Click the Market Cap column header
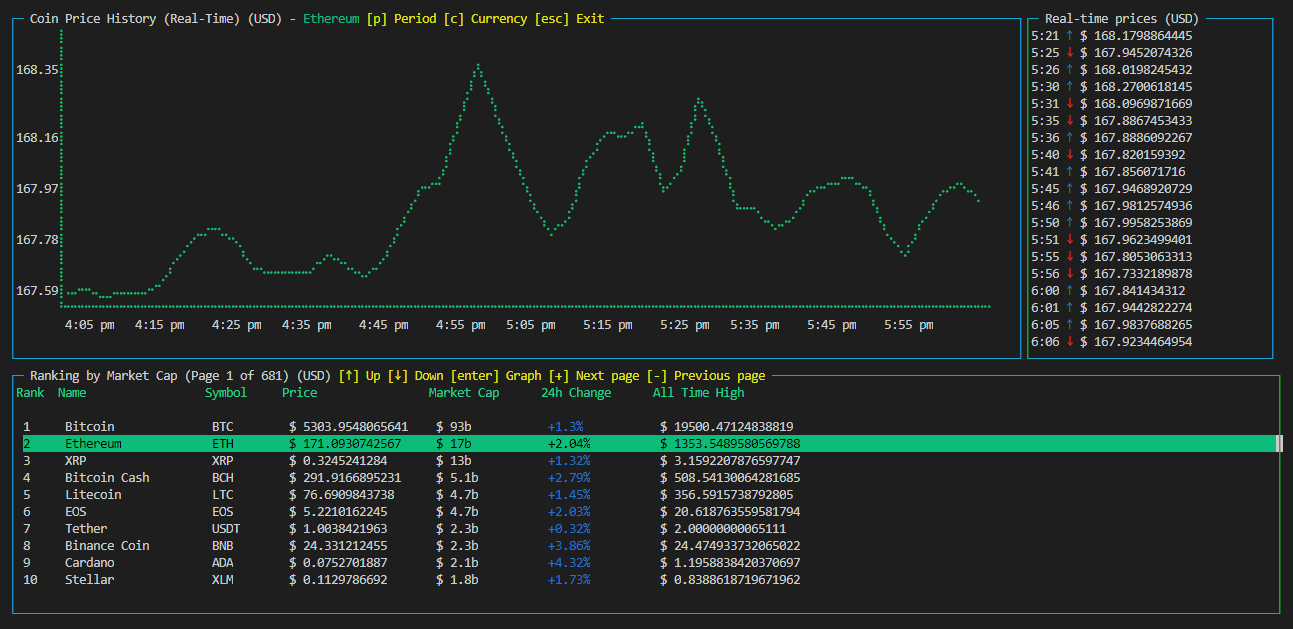 464,393
